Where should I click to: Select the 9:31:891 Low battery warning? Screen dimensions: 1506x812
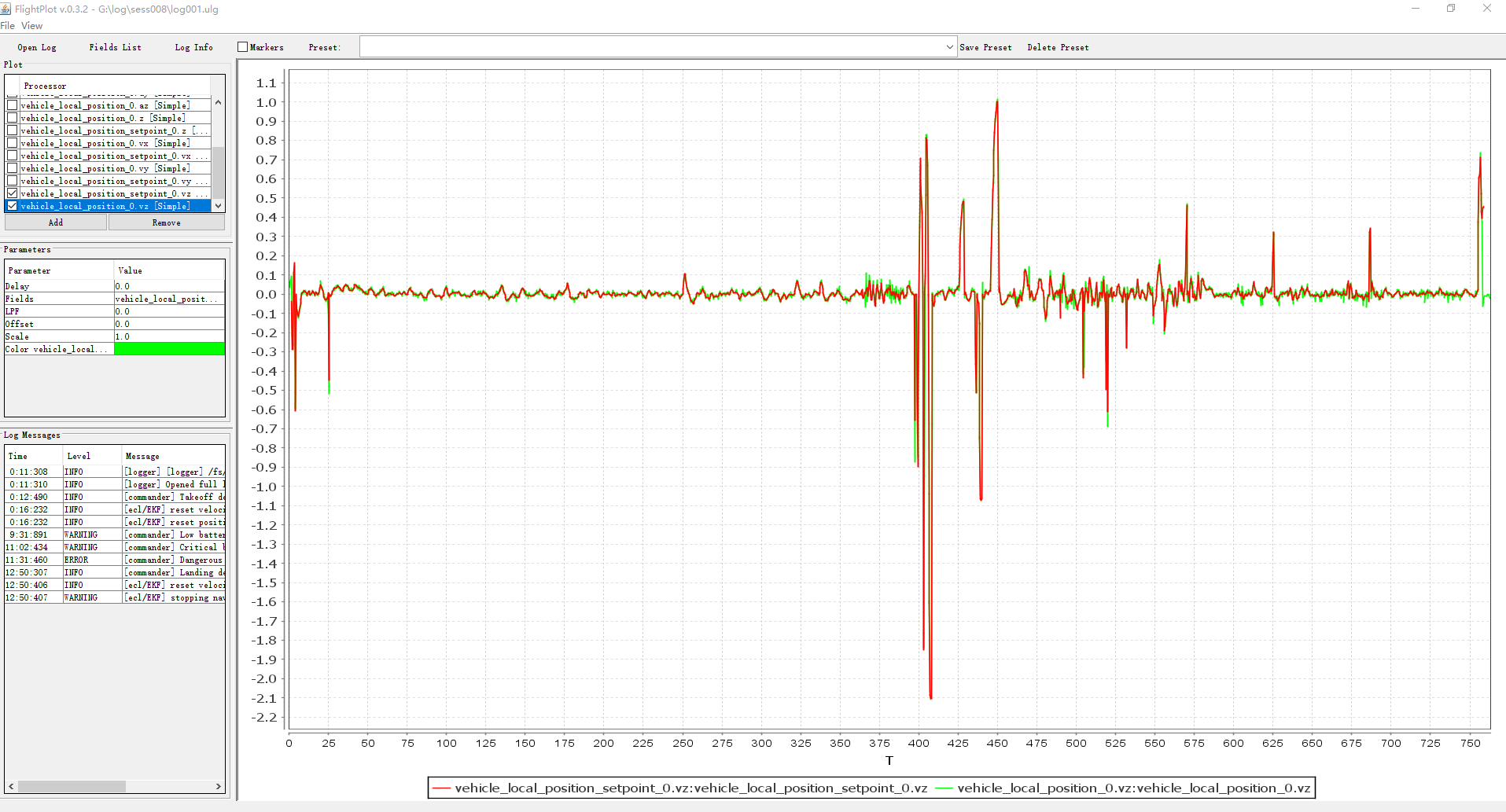click(116, 535)
